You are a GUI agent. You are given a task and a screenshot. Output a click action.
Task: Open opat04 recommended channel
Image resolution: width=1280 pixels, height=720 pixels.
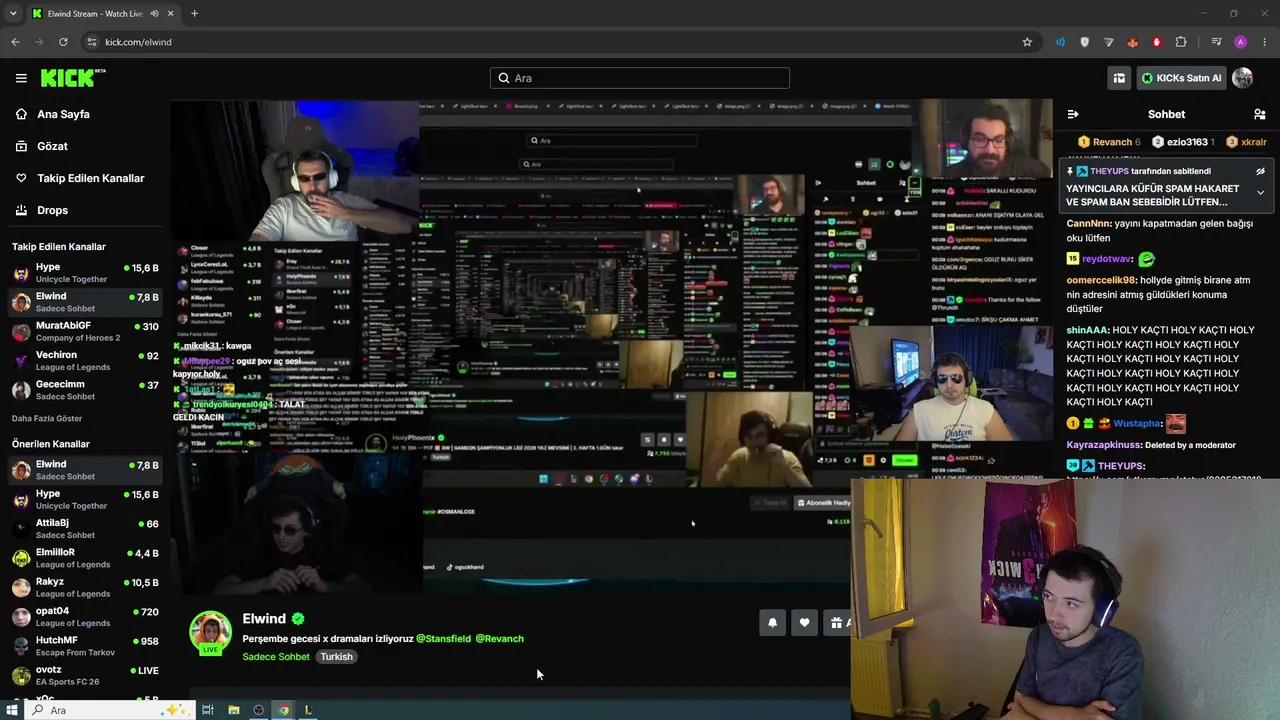[x=85, y=616]
